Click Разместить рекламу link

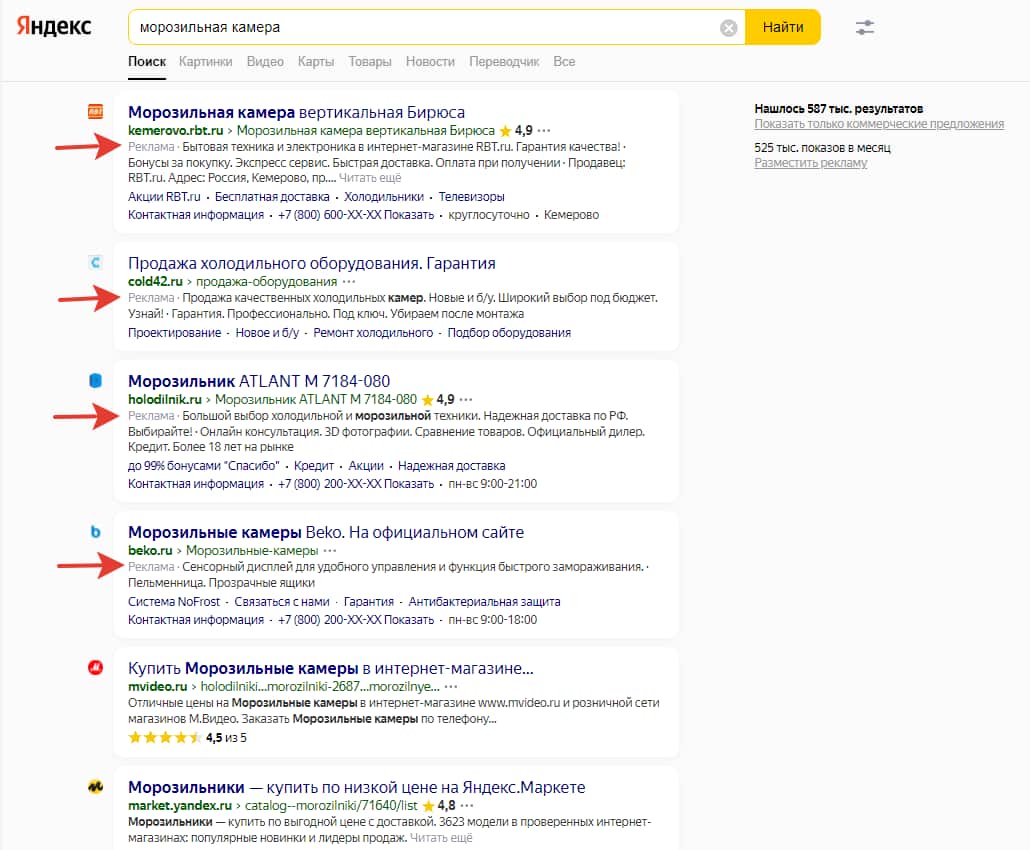(x=811, y=163)
